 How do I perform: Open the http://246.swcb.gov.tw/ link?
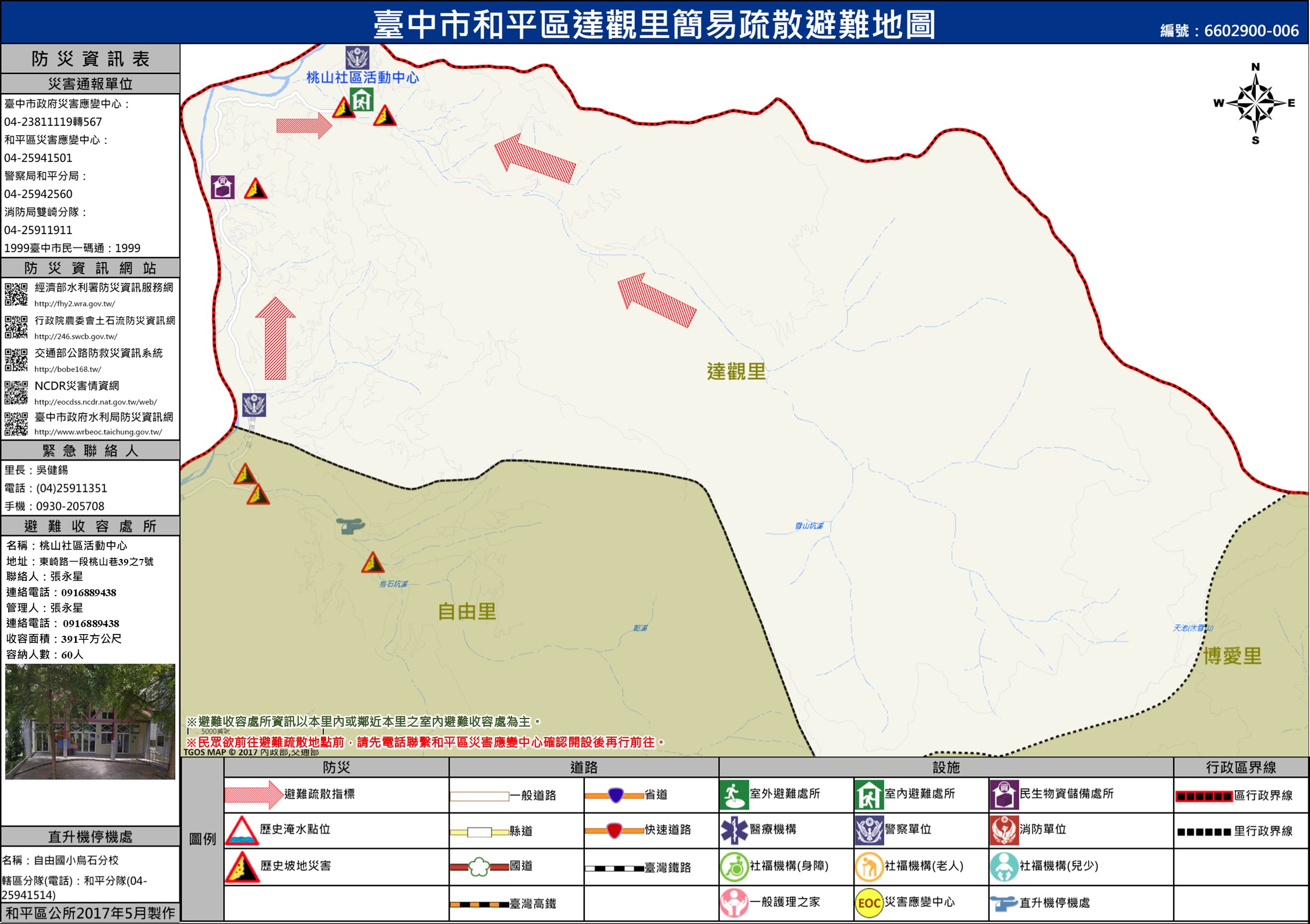point(76,337)
